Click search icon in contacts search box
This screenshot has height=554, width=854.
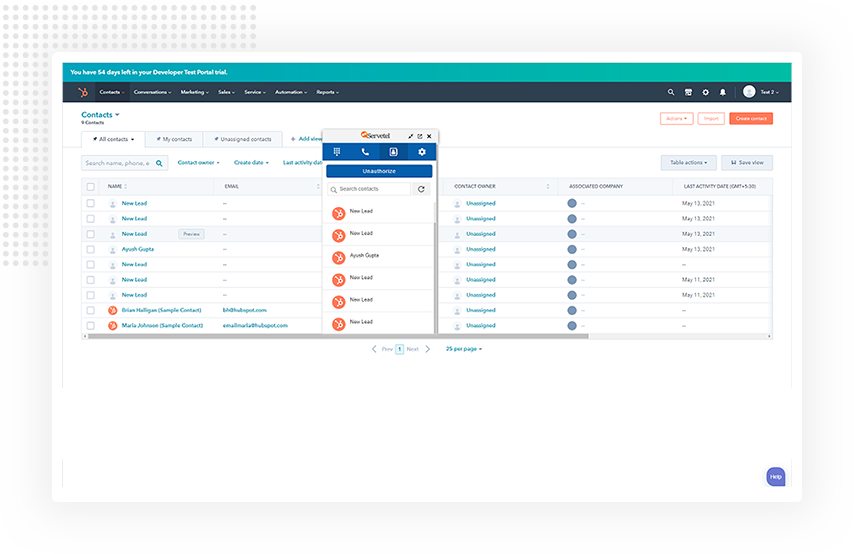pos(159,163)
